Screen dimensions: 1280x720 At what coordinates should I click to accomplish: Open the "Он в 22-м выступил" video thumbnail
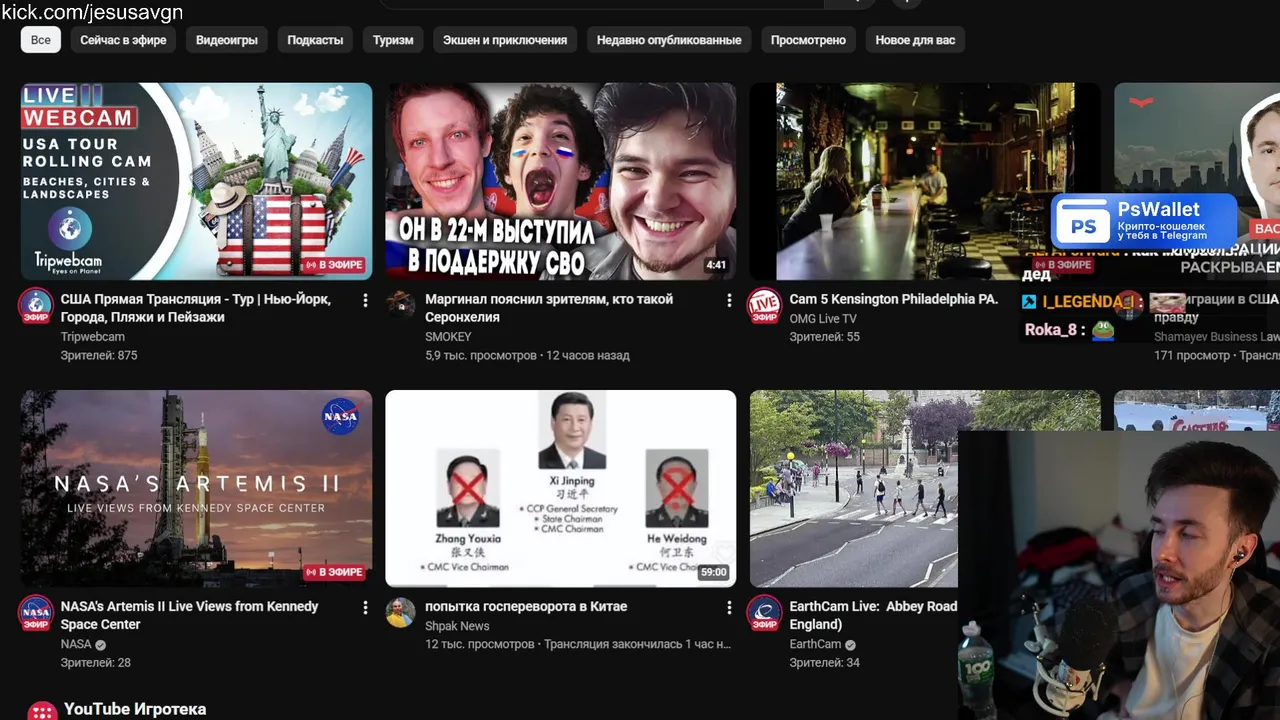tap(561, 181)
